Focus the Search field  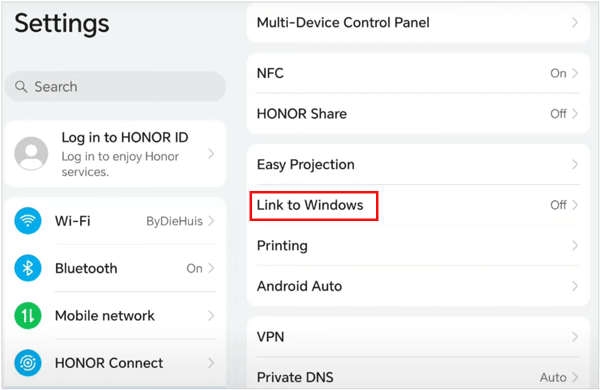(116, 87)
